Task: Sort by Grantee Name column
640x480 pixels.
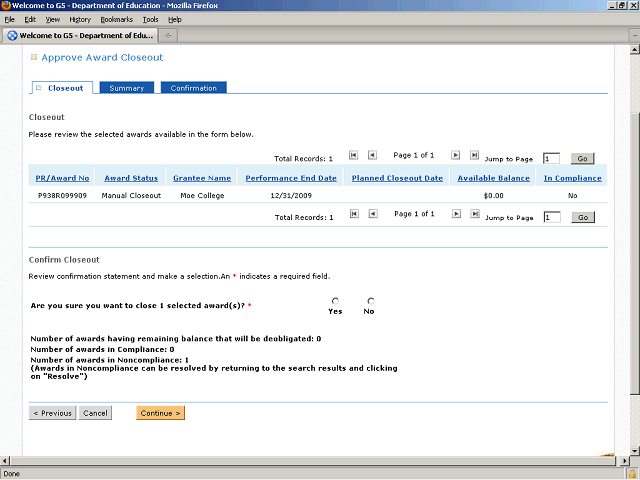Action: pos(202,178)
